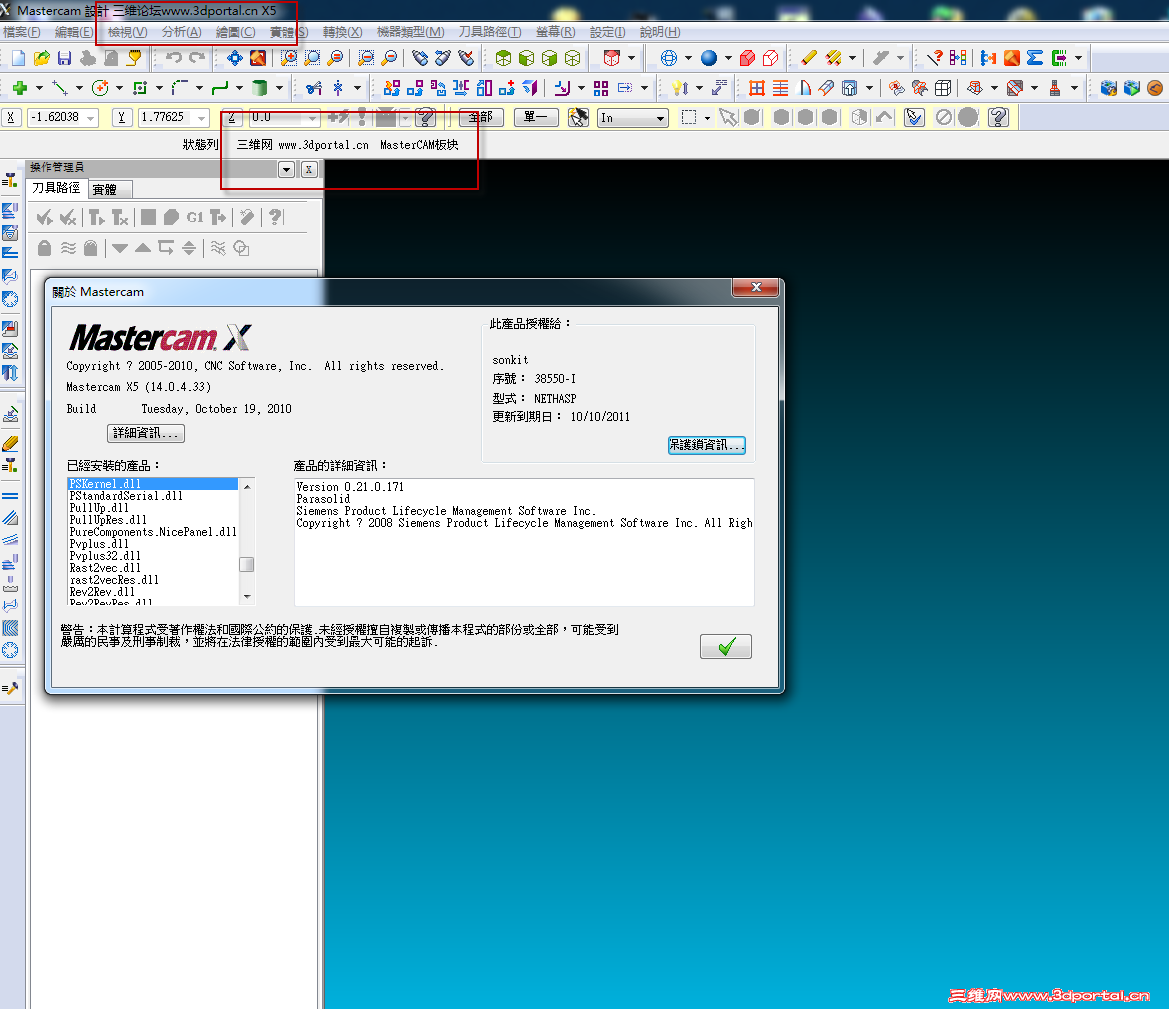Expand the selection window shape dropdown arrow
This screenshot has width=1169, height=1009.
point(708,118)
